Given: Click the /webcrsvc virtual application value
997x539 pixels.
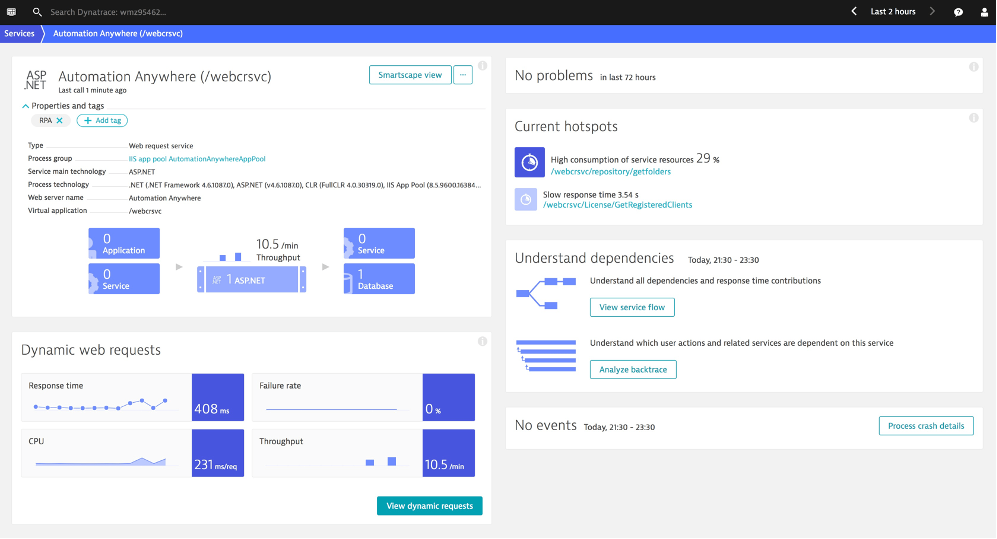Looking at the screenshot, I should click(x=145, y=211).
